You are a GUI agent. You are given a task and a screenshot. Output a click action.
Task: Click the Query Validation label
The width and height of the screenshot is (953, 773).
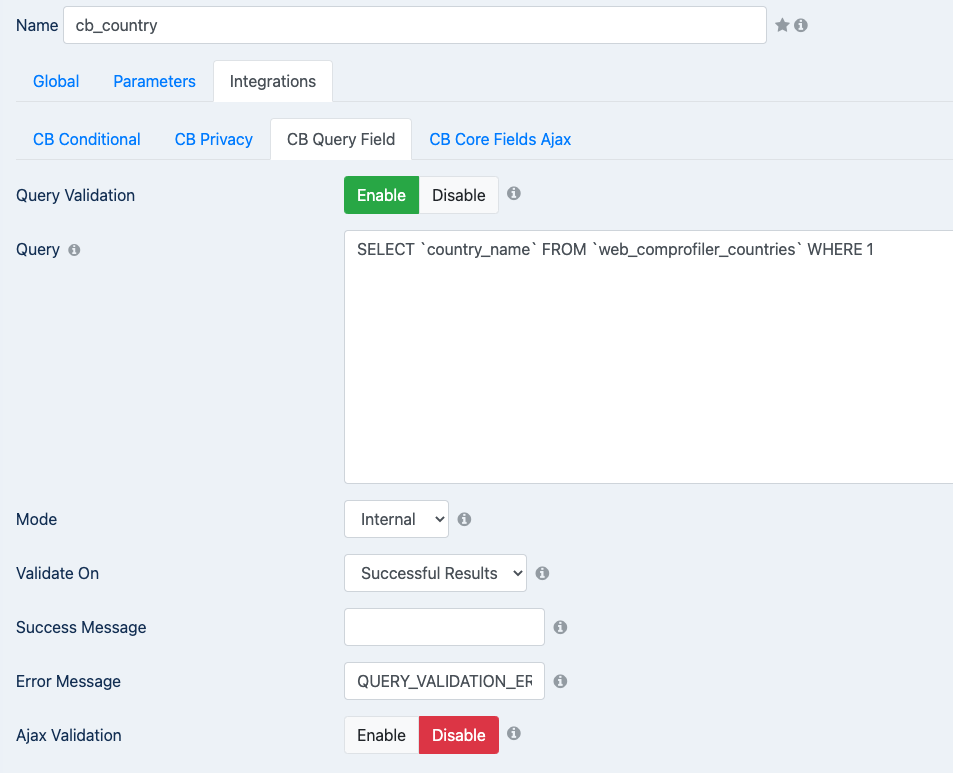pyautogui.click(x=75, y=195)
